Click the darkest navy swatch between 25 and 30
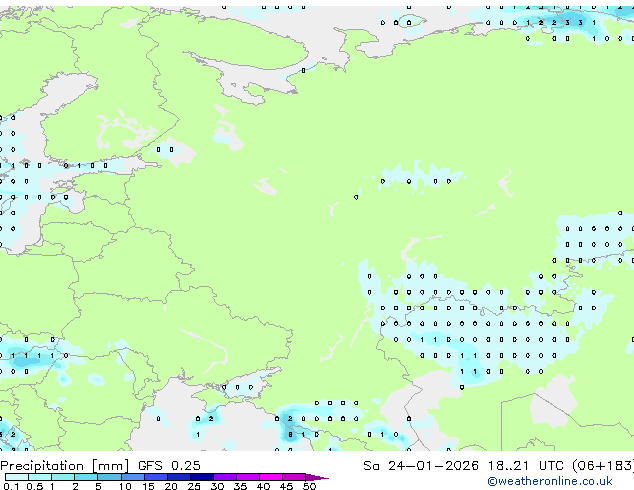Image resolution: width=634 pixels, height=490 pixels. pos(201,477)
